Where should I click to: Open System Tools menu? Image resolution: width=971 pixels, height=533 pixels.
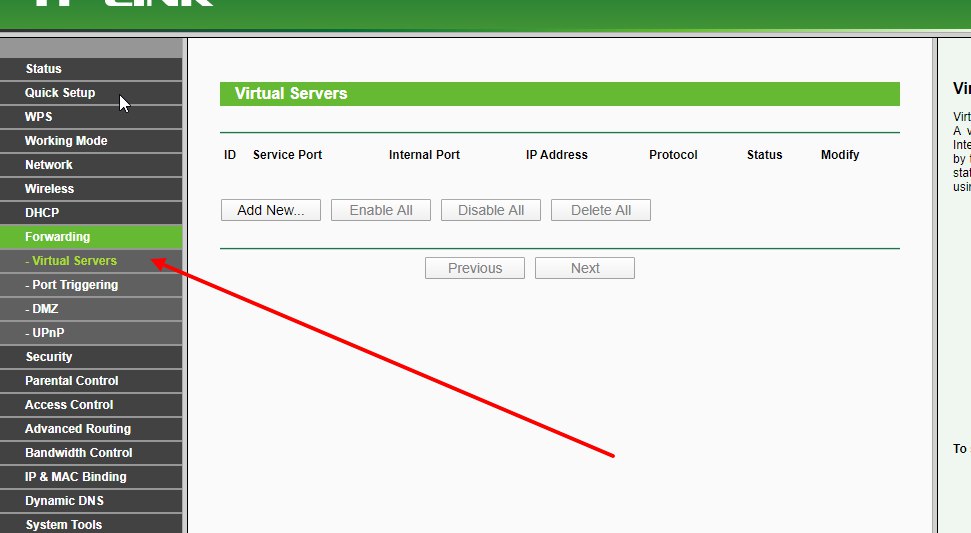91,524
